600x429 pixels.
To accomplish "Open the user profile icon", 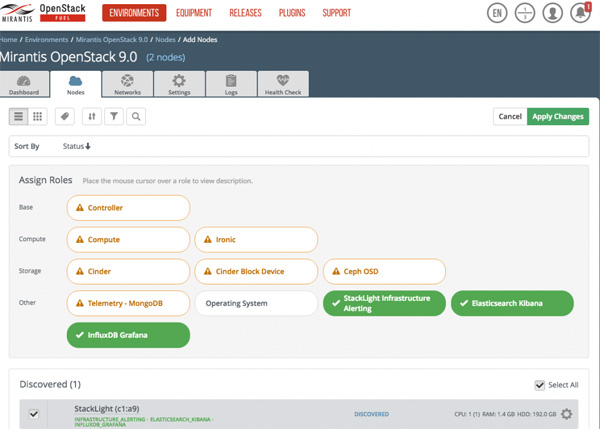I will click(553, 13).
